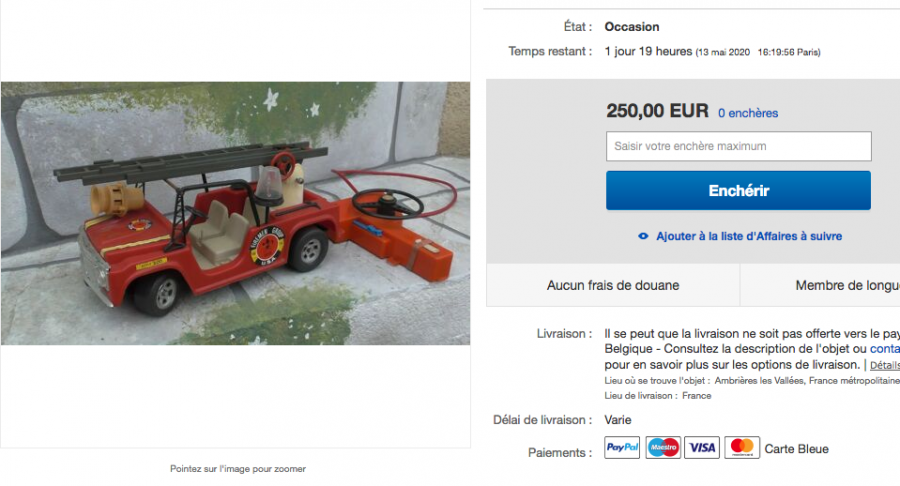Click the fire truck product photo
This screenshot has width=900, height=486.
coord(235,213)
